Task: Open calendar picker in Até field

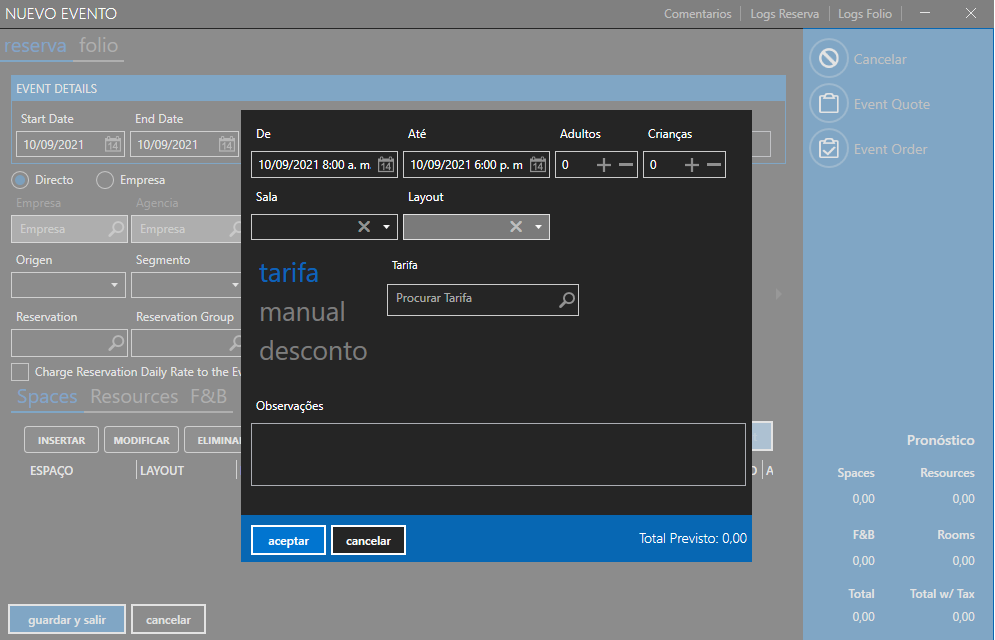Action: tap(538, 165)
